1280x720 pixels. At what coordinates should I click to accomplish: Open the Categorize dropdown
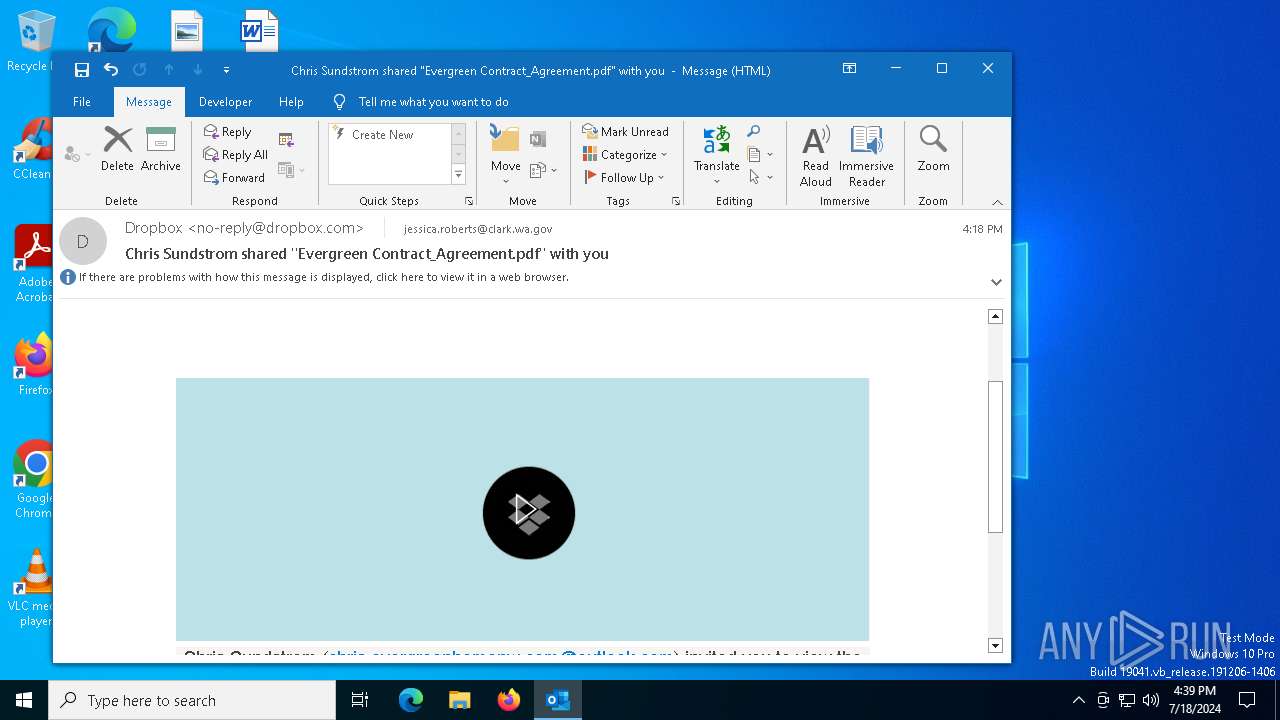click(x=625, y=154)
